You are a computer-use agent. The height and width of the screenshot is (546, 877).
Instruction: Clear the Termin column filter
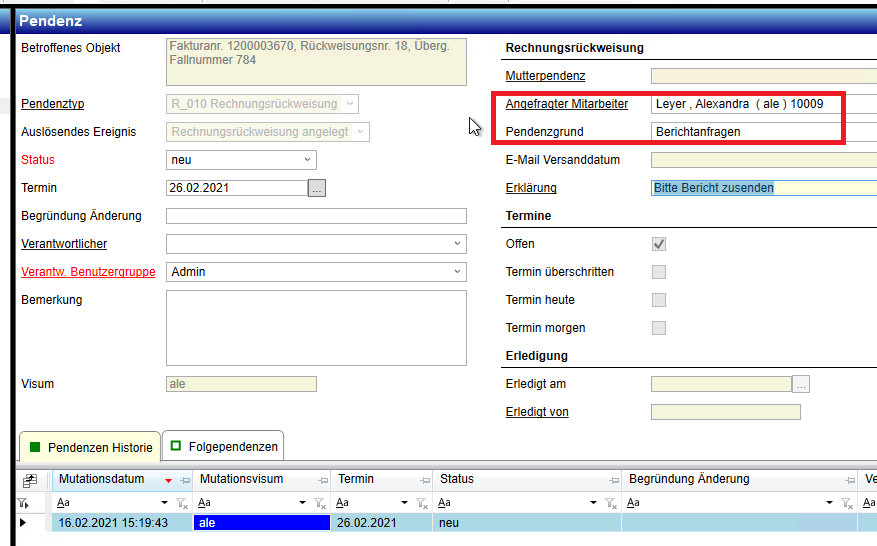point(421,503)
